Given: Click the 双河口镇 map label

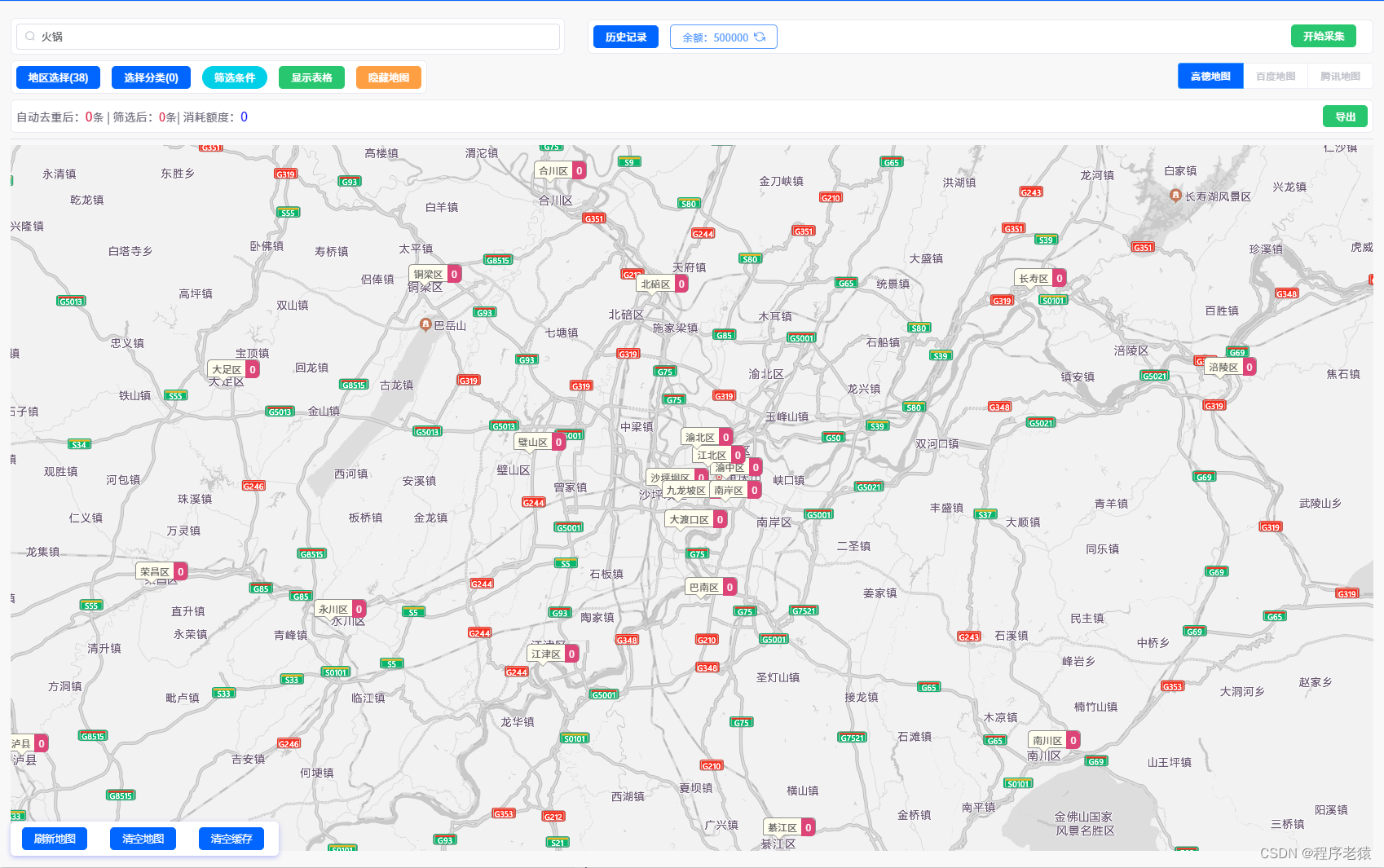Looking at the screenshot, I should 937,444.
